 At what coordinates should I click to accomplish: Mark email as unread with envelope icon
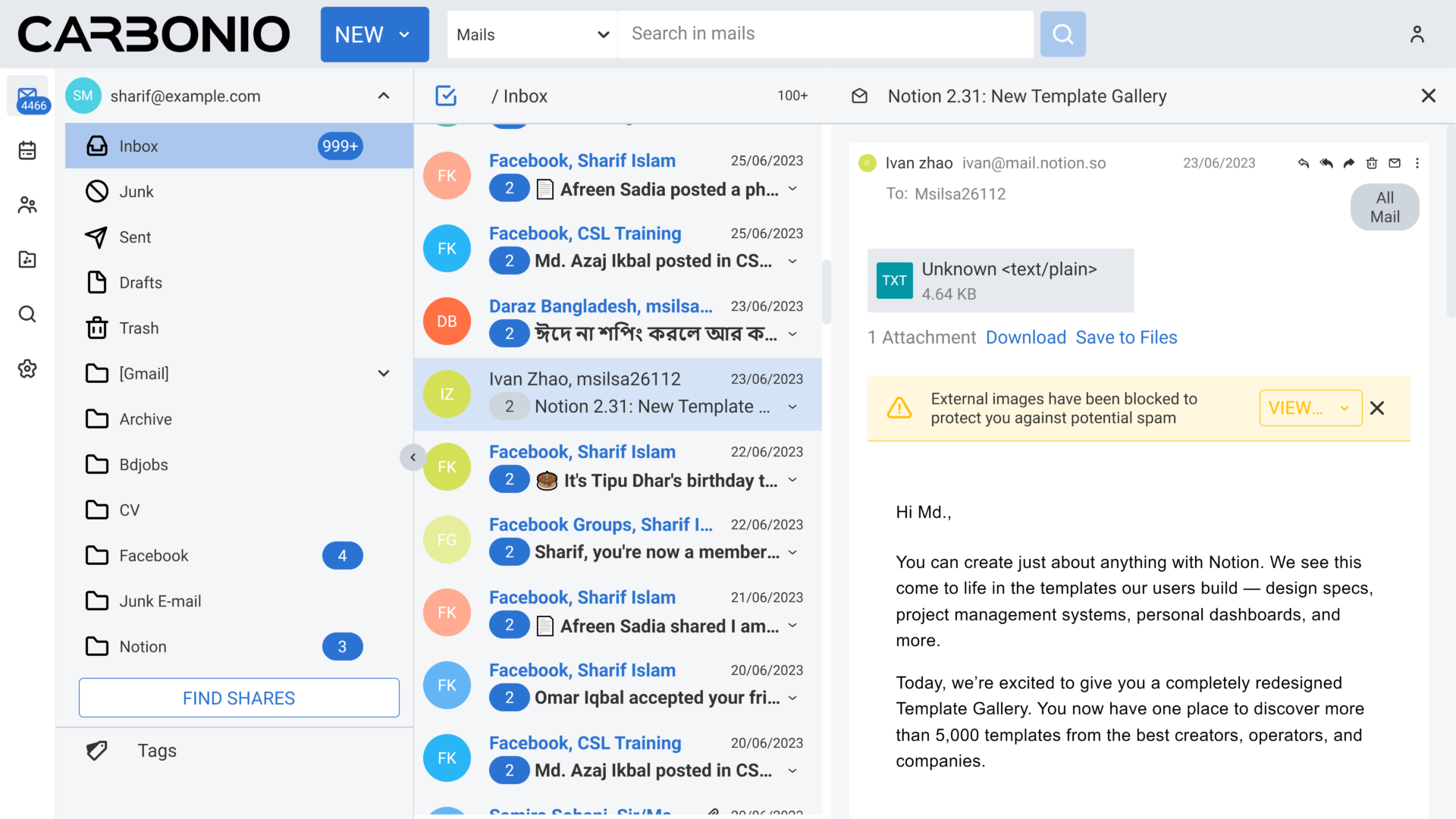1394,163
